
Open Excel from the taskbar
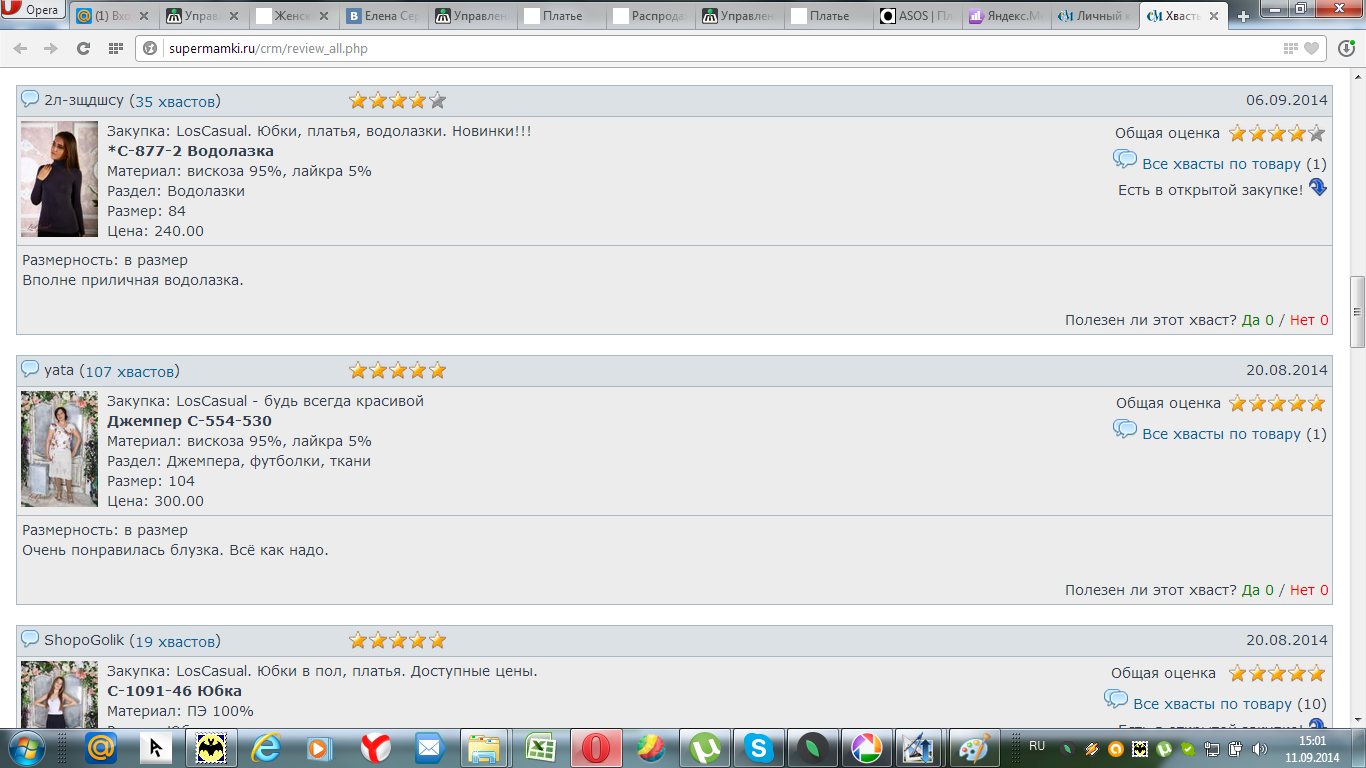point(540,747)
